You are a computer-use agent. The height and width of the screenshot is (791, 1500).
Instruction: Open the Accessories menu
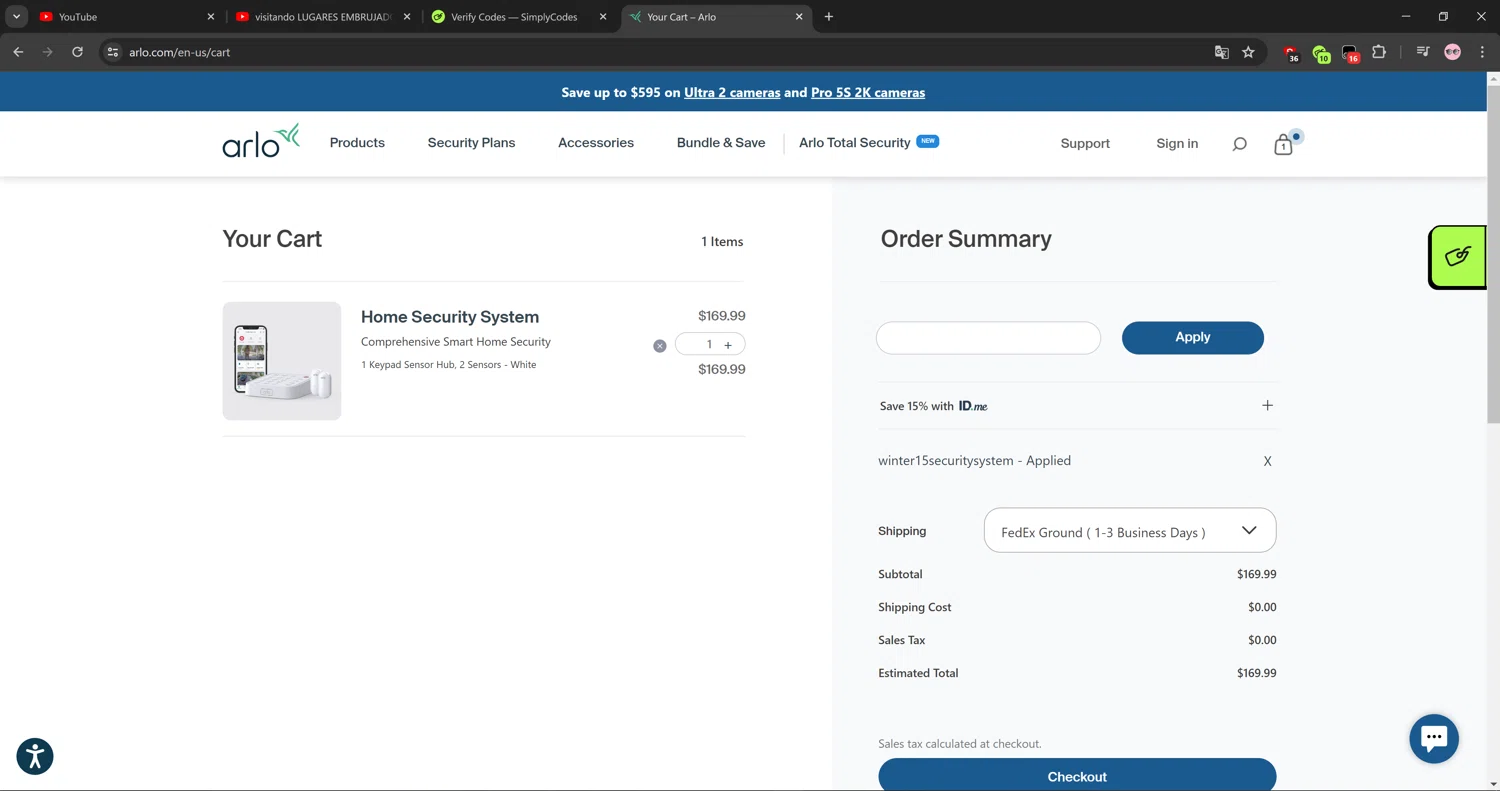[x=596, y=143]
